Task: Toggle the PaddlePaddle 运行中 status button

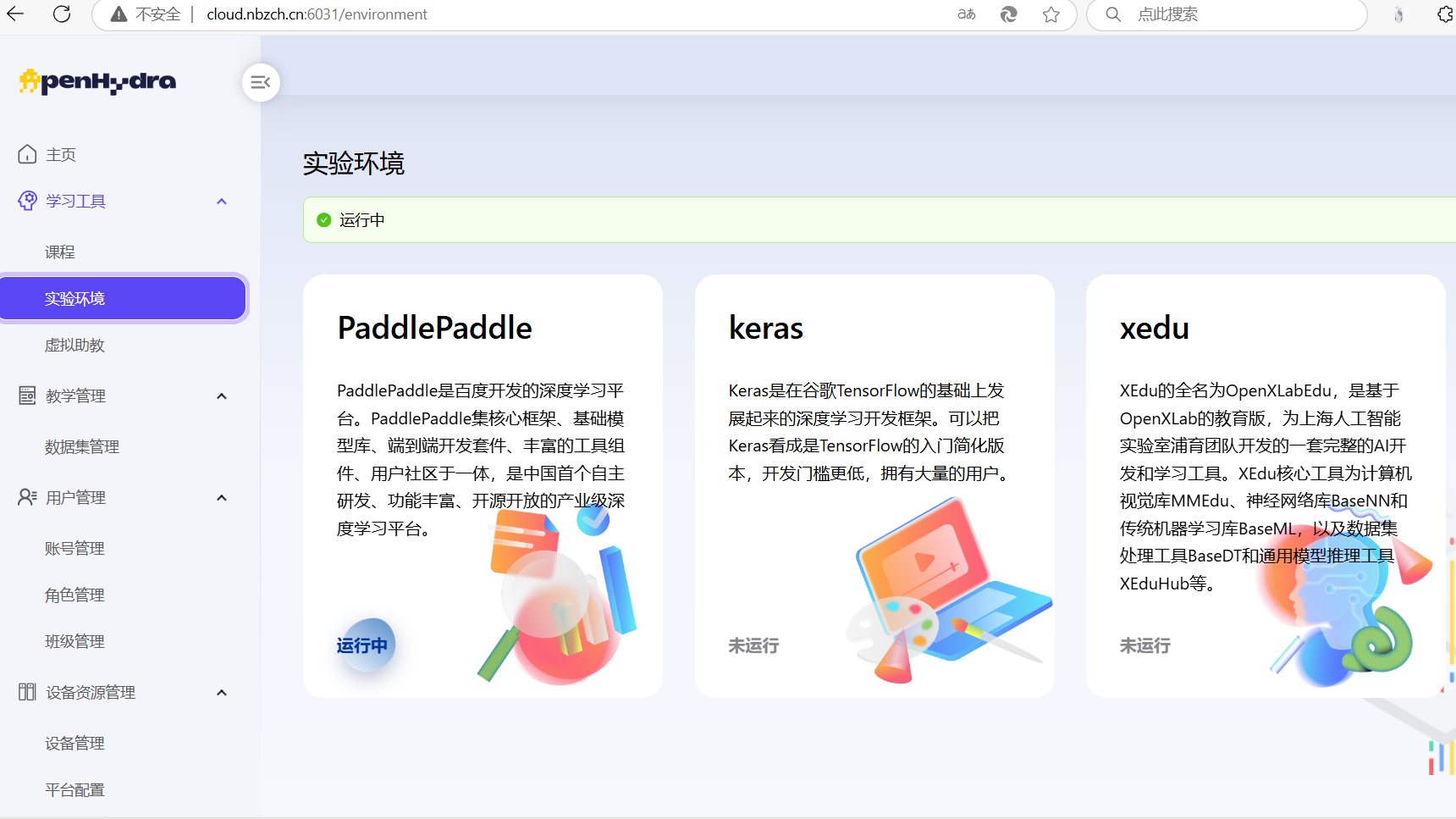Action: point(364,645)
